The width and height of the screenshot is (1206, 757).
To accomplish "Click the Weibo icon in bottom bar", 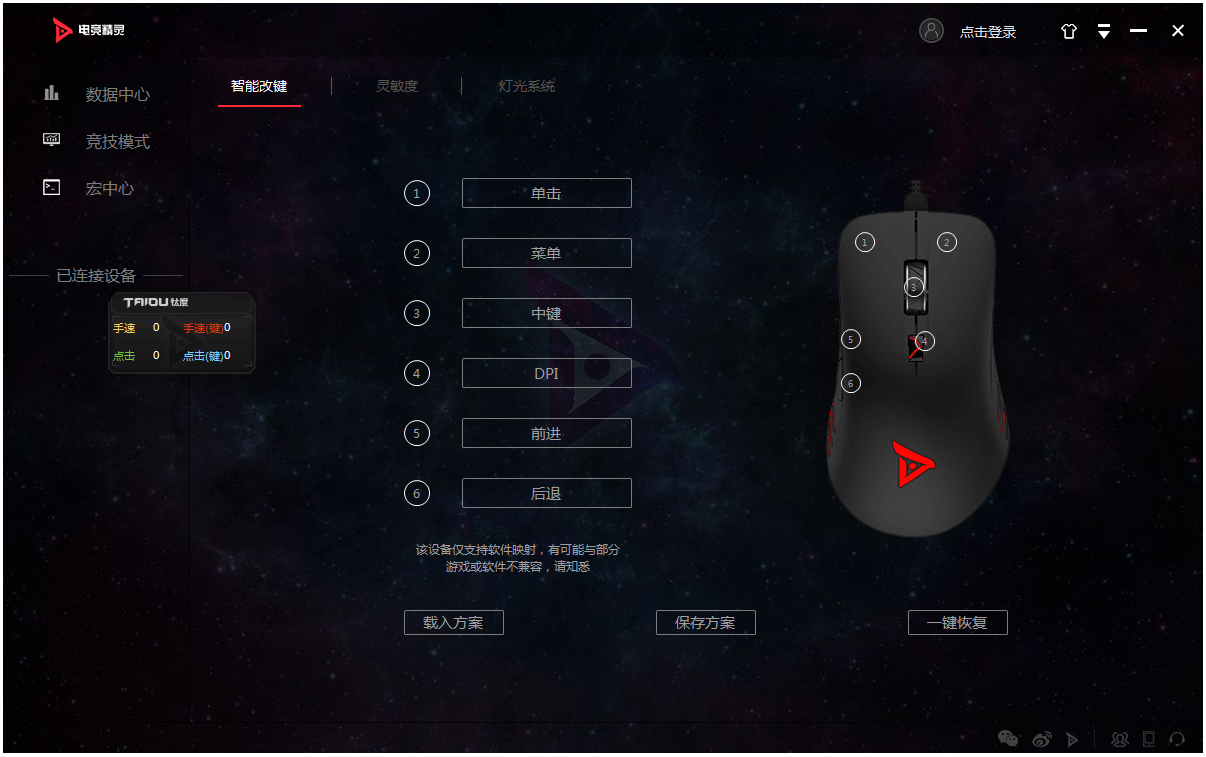I will point(1042,739).
